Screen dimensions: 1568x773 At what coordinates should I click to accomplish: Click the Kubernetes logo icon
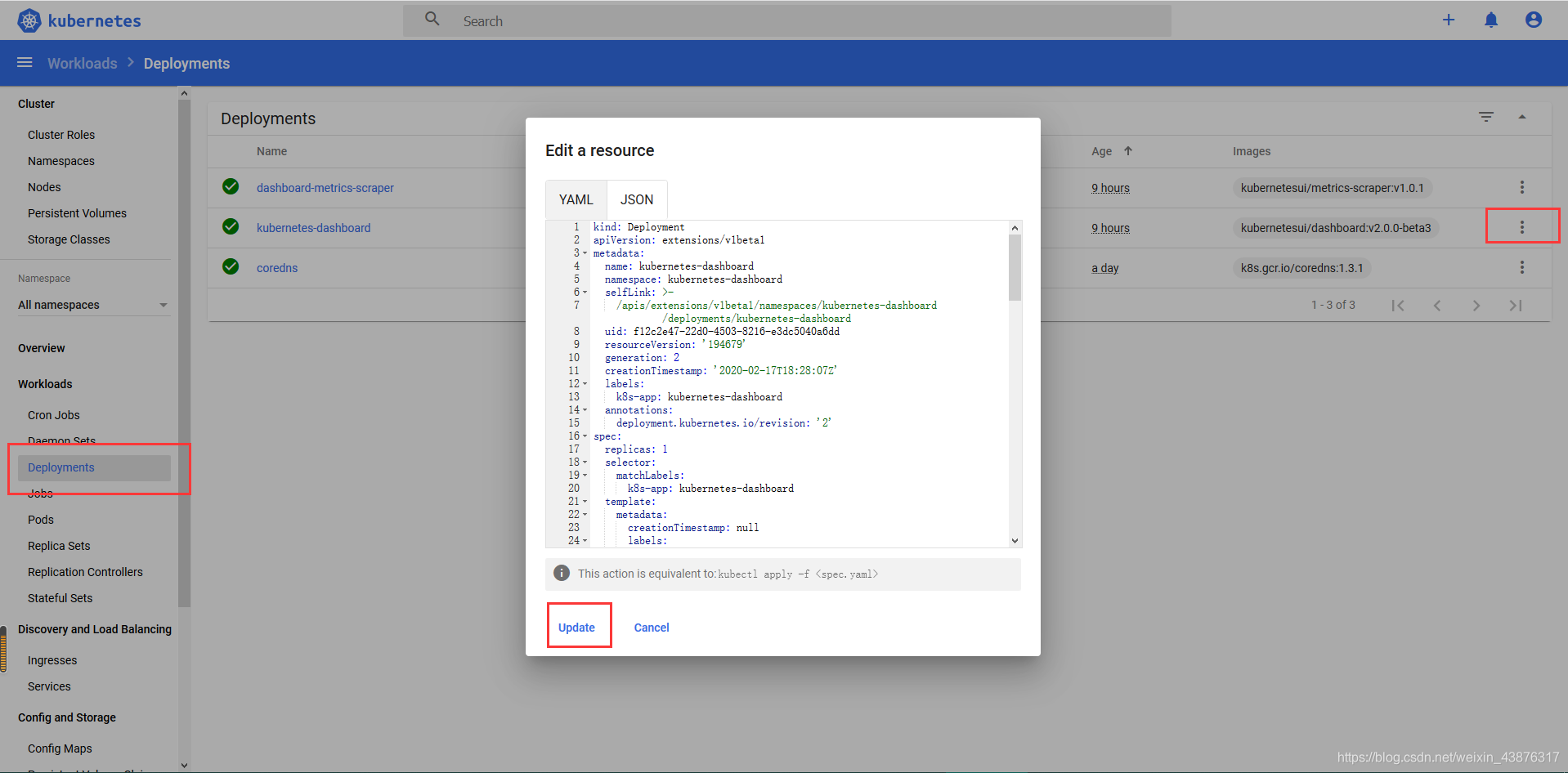click(29, 20)
